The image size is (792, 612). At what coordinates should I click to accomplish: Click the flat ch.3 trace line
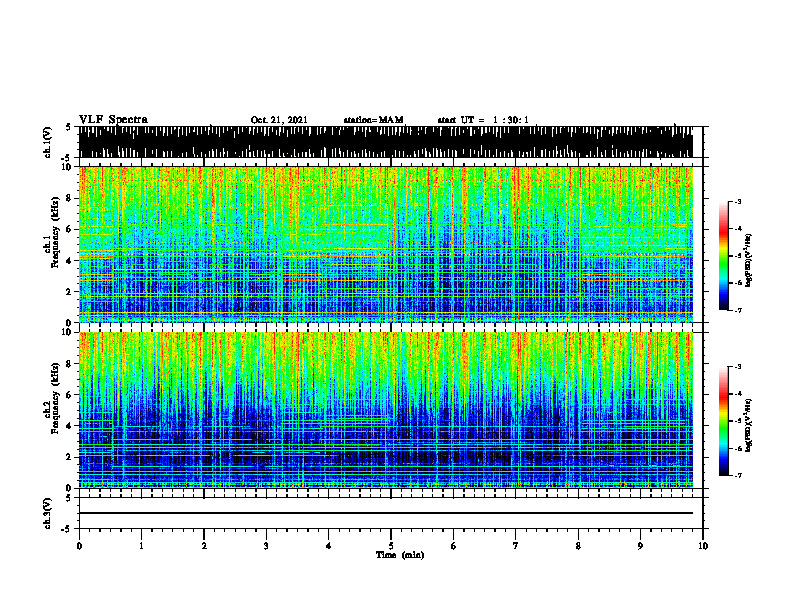click(x=385, y=513)
